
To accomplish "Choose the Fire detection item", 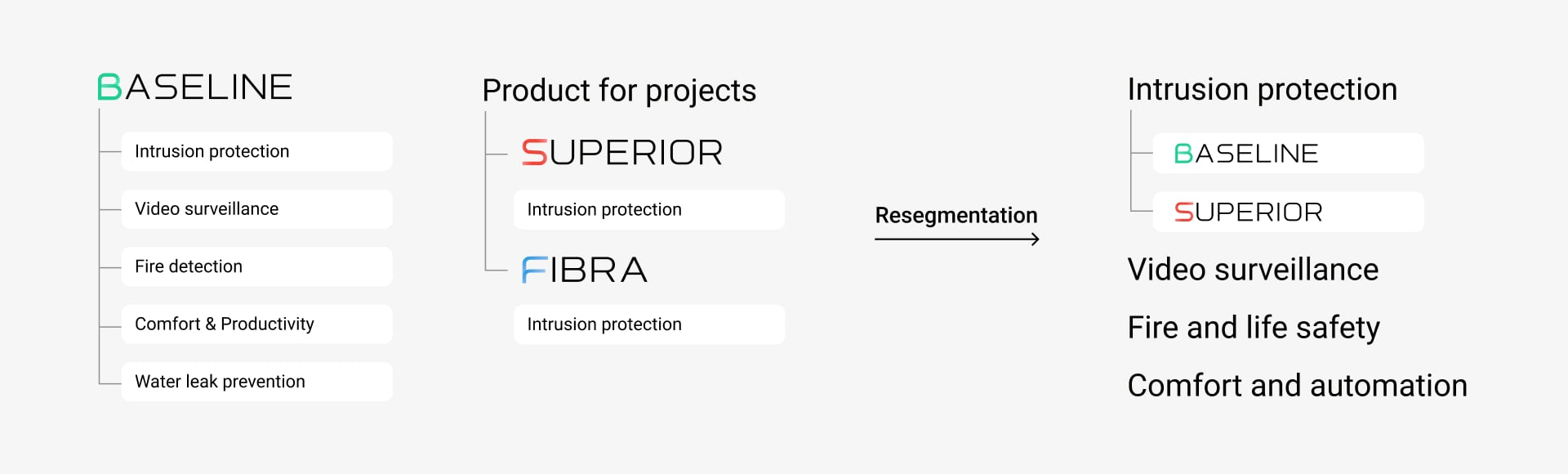I will pyautogui.click(x=256, y=266).
